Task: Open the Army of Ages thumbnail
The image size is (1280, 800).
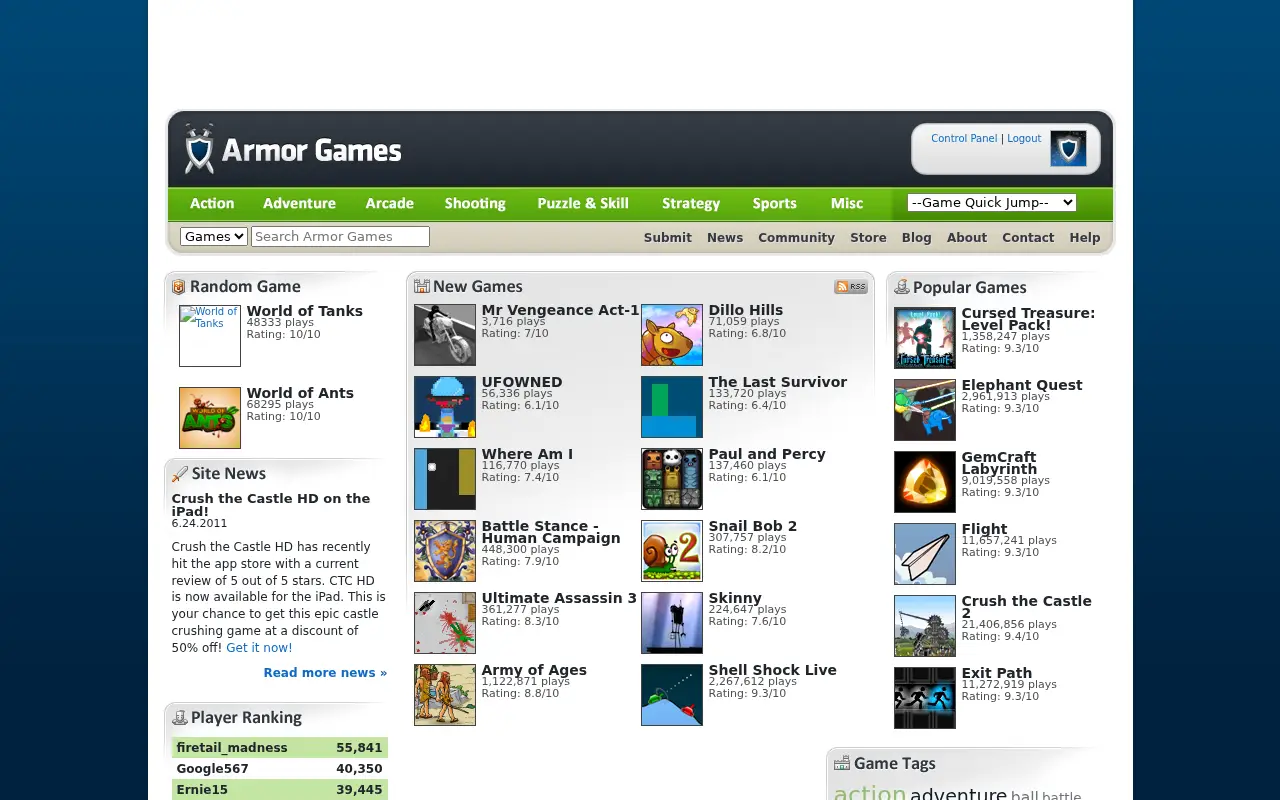Action: pyautogui.click(x=445, y=695)
